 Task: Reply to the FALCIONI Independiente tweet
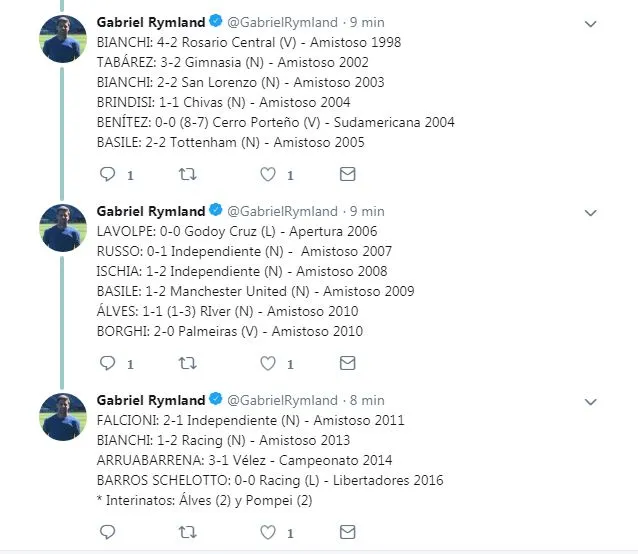(109, 532)
